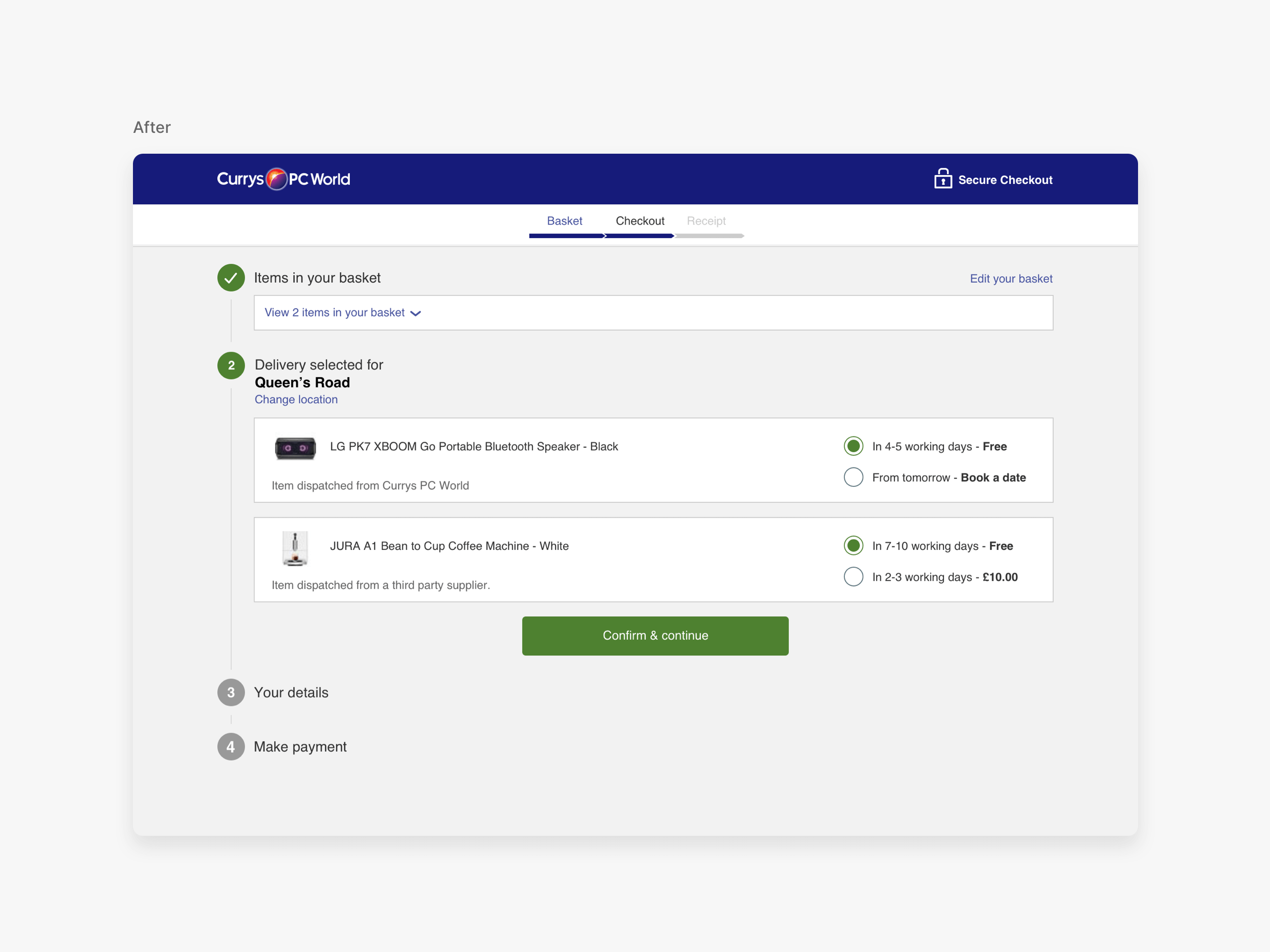Click the Queen's Road location text
This screenshot has width=1270, height=952.
302,383
